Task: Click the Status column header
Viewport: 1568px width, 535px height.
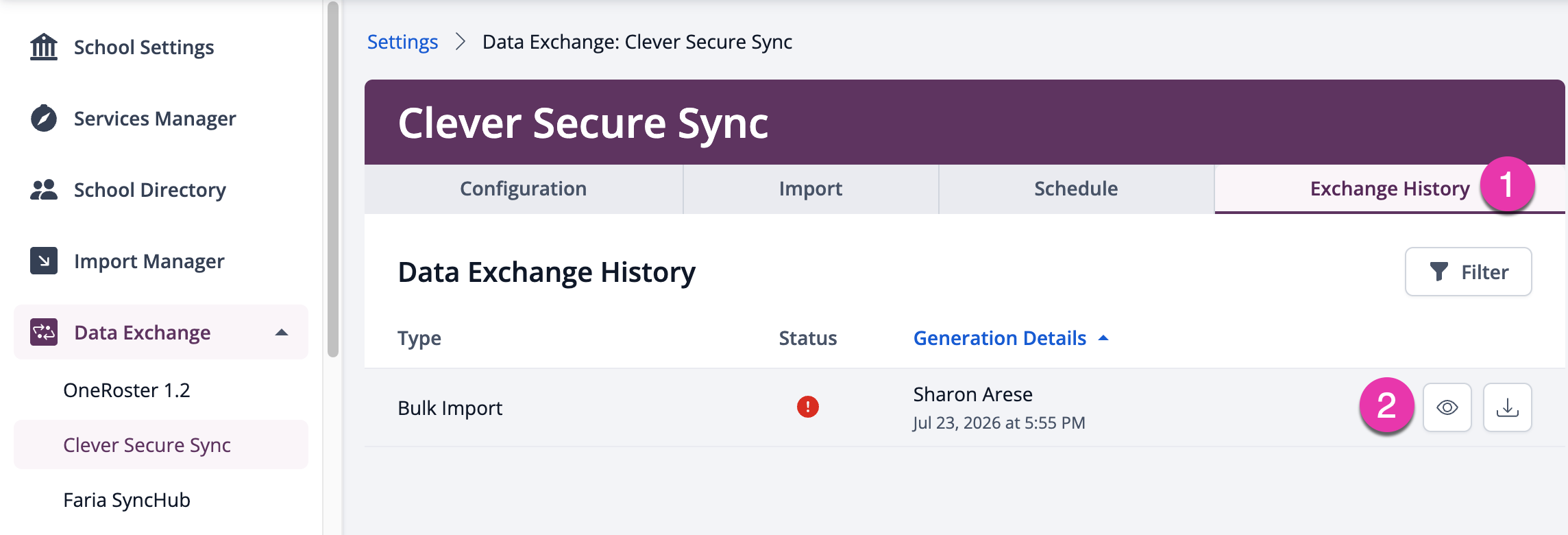Action: (808, 338)
